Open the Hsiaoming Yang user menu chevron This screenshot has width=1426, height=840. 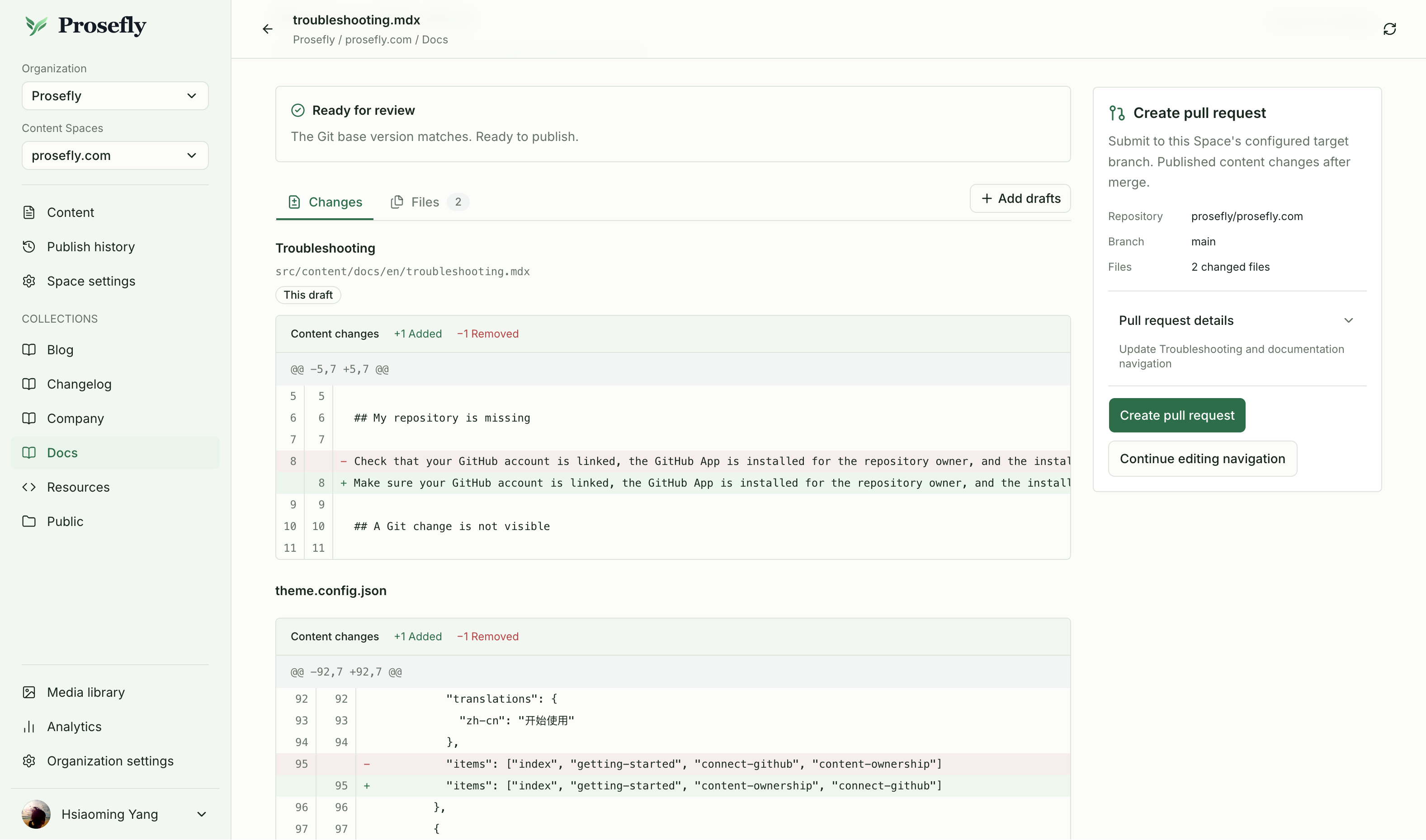(202, 814)
